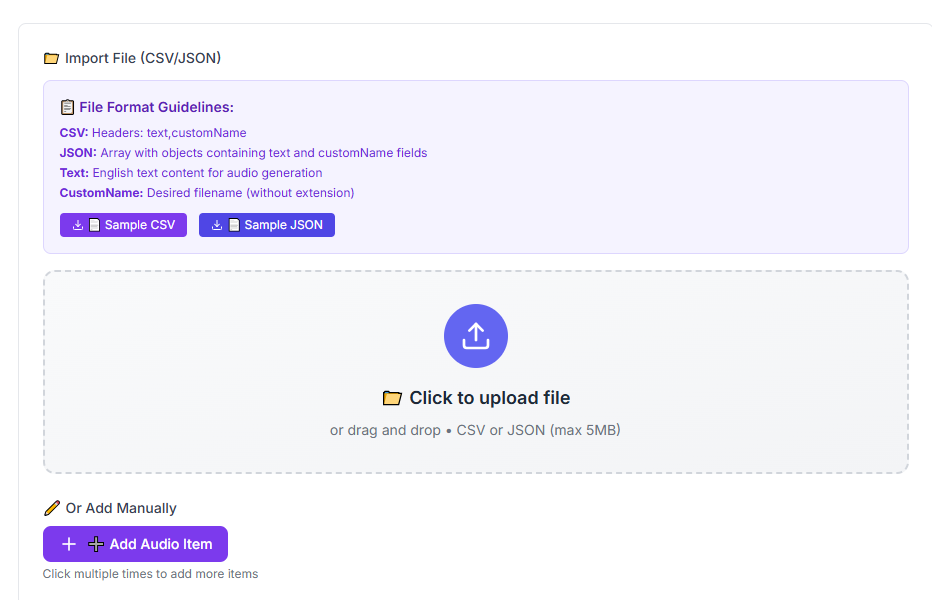Download the Sample CSV file
The width and height of the screenshot is (932, 600).
coord(123,225)
